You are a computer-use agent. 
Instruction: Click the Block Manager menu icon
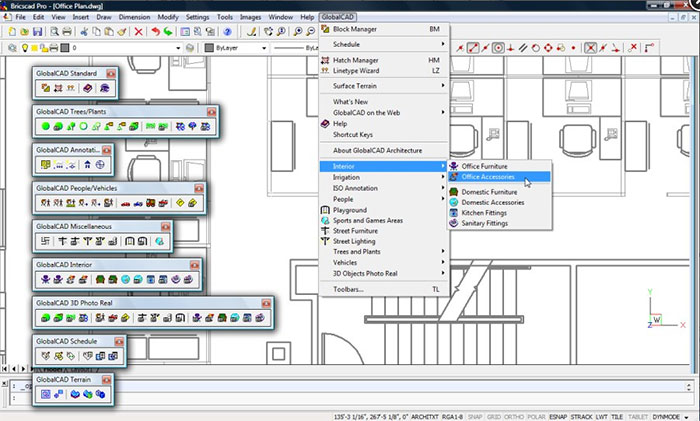pyautogui.click(x=325, y=29)
